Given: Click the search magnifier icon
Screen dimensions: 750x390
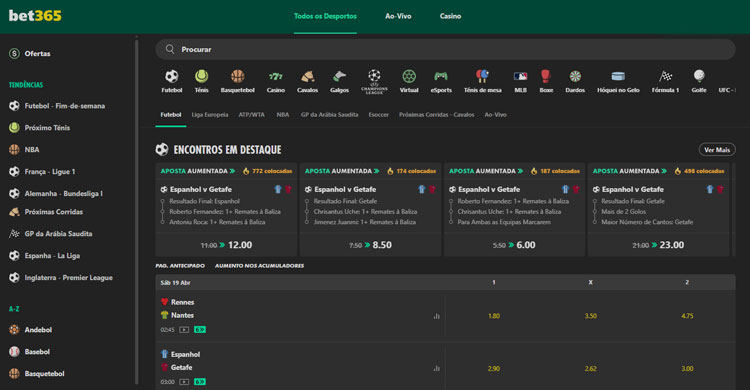Looking at the screenshot, I should pos(170,49).
